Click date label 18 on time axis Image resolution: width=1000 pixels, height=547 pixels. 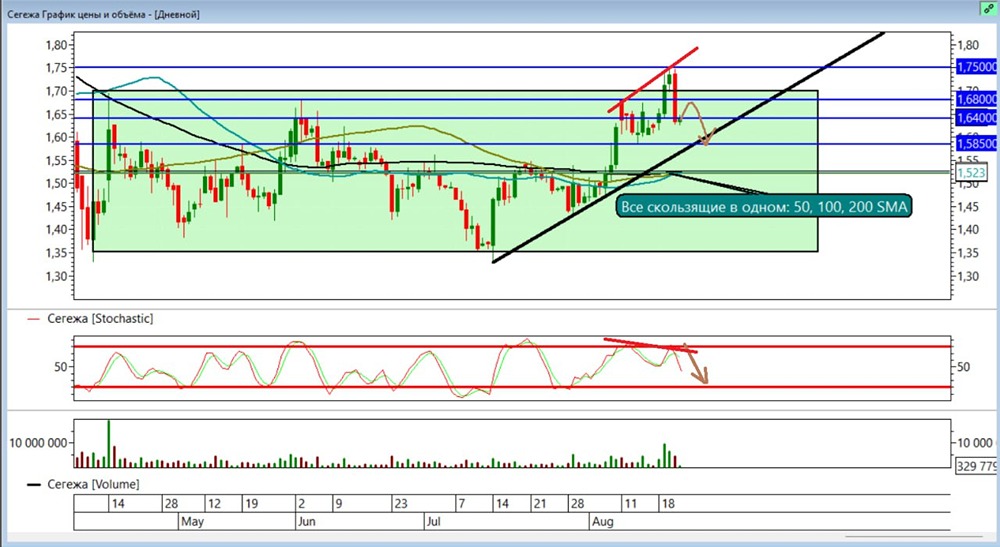point(668,504)
